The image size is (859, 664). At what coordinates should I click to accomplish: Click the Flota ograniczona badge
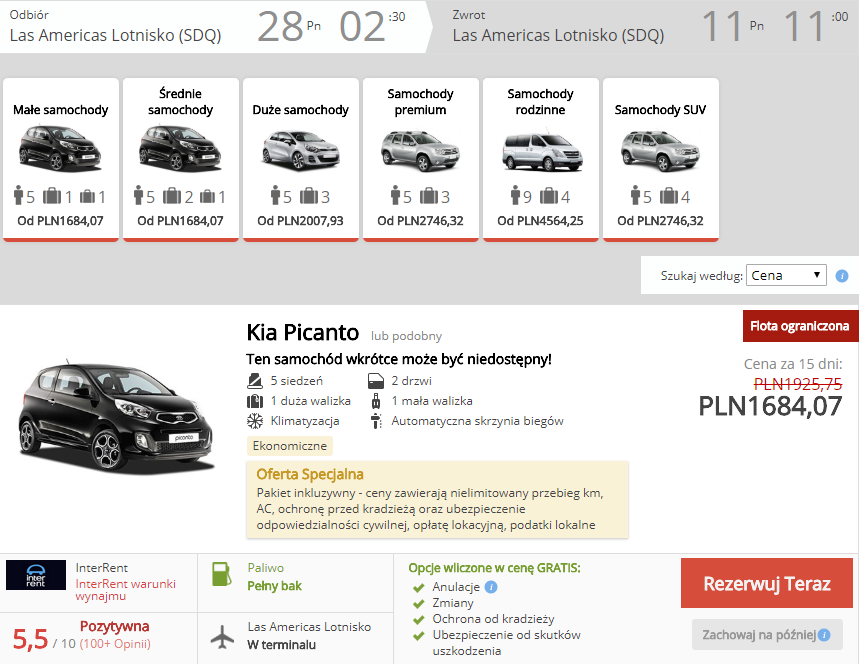(x=800, y=326)
